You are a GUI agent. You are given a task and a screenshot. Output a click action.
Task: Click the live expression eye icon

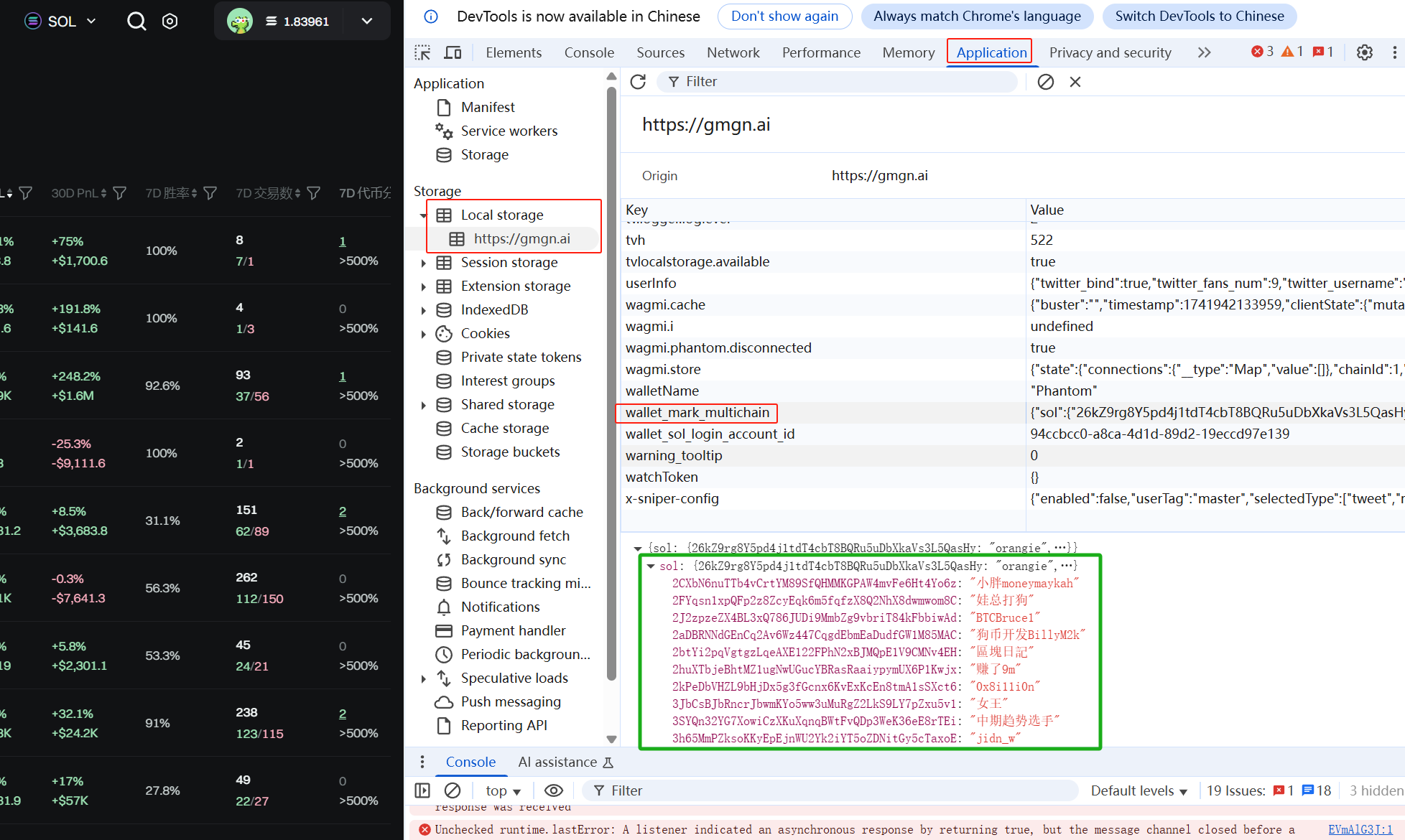click(553, 790)
